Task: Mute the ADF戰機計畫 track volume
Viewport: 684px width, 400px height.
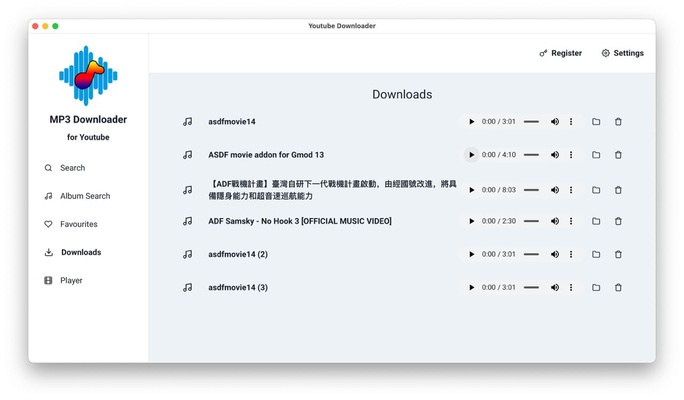Action: click(x=554, y=190)
